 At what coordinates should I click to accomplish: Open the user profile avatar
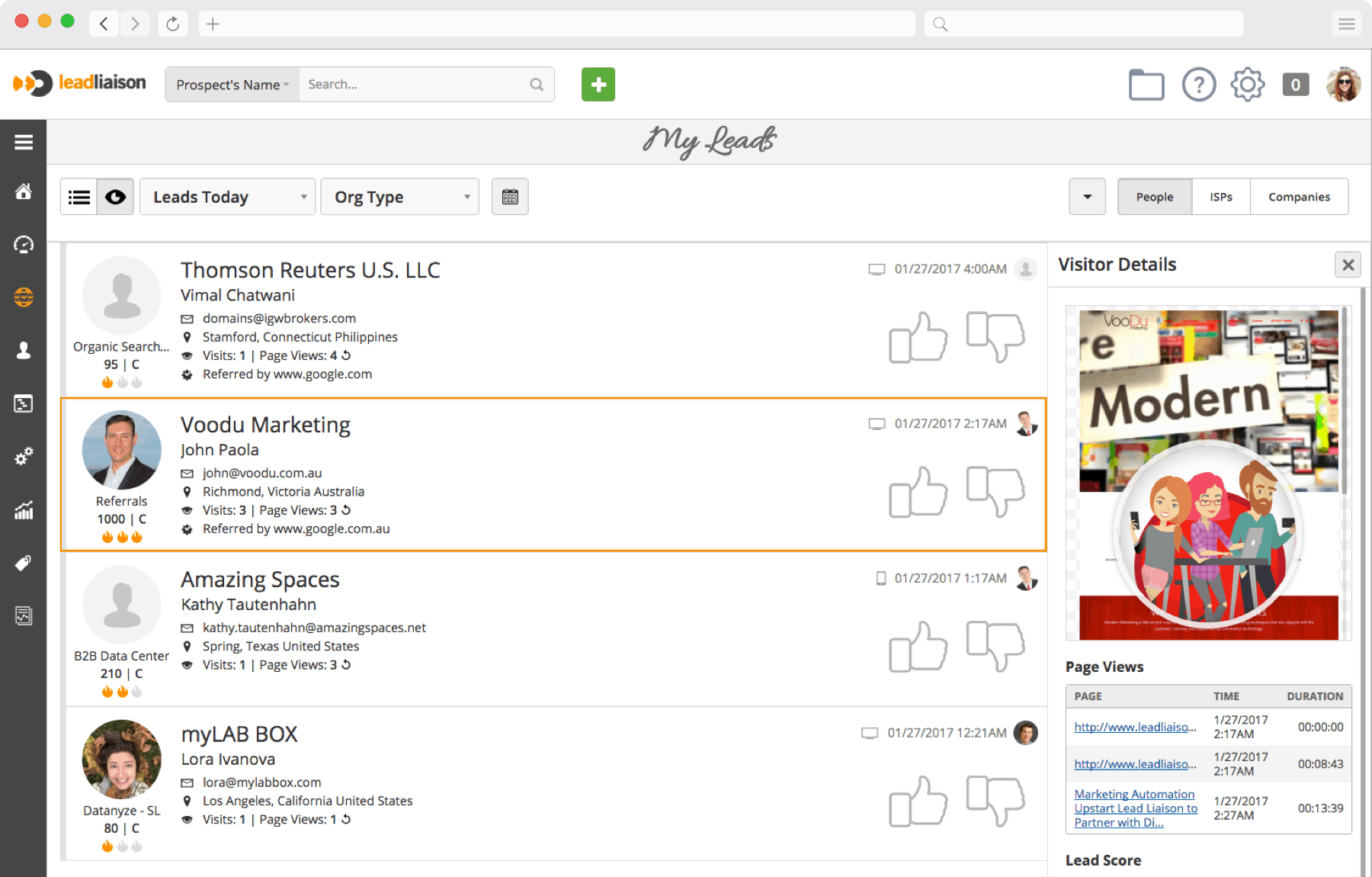(1343, 85)
